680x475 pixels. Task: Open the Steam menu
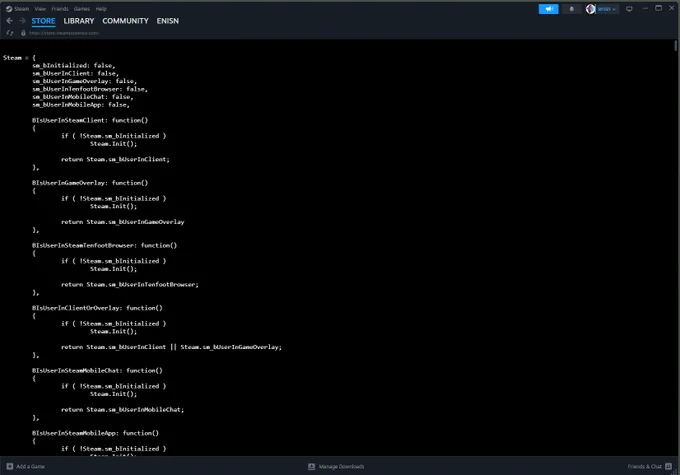pos(21,9)
